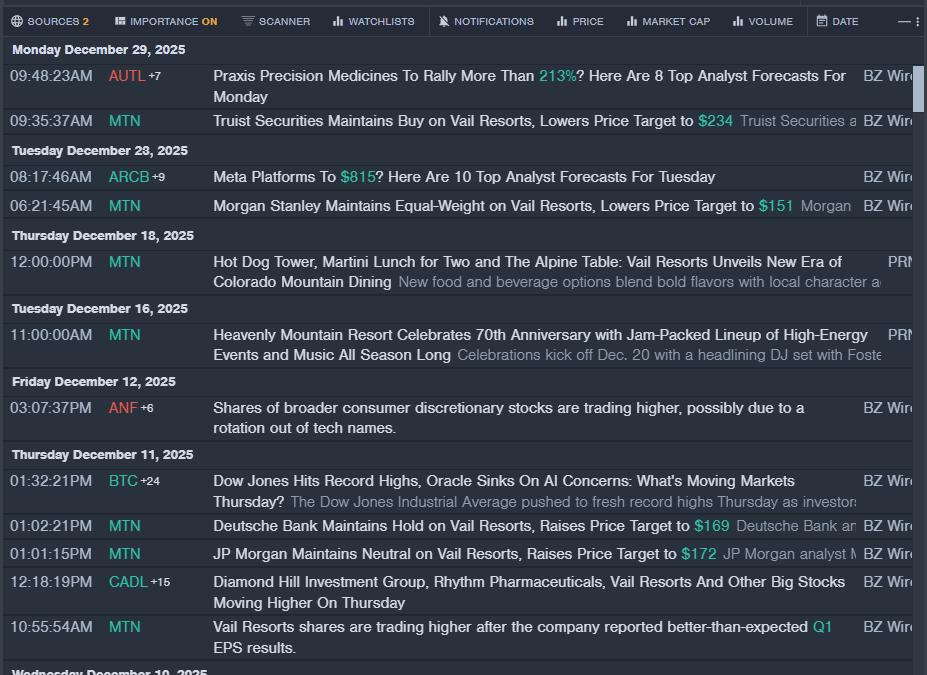This screenshot has height=675, width=927.
Task: Click the CADL ticker symbol
Action: coord(128,582)
